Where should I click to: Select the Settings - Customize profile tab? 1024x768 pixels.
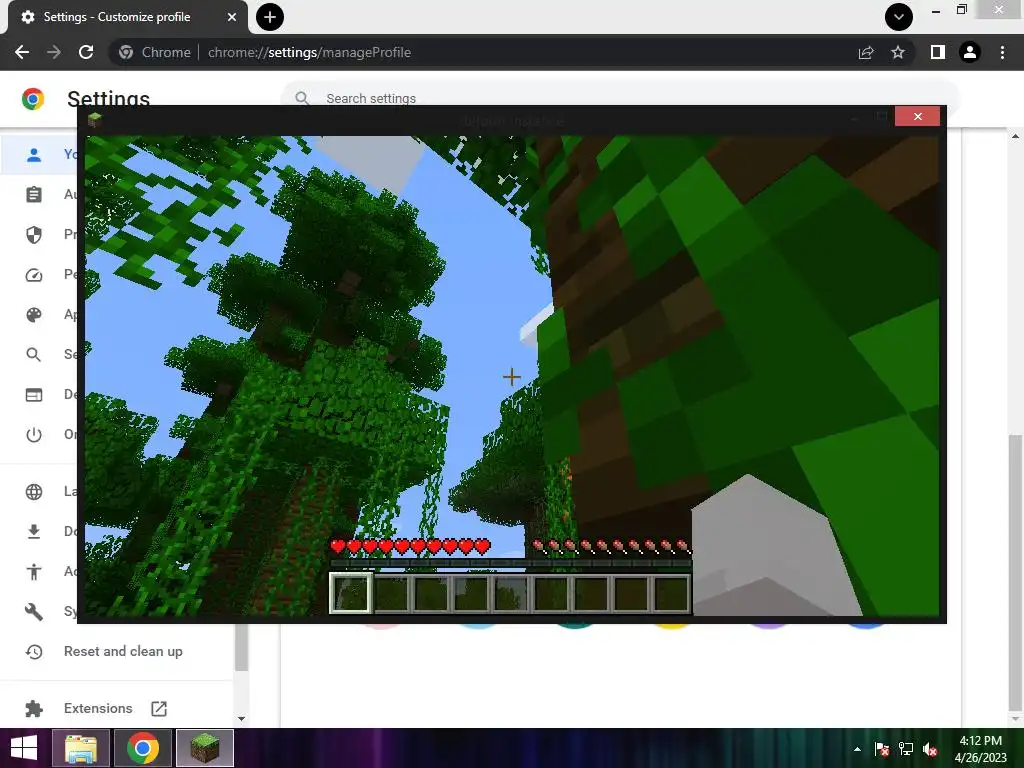[127, 17]
